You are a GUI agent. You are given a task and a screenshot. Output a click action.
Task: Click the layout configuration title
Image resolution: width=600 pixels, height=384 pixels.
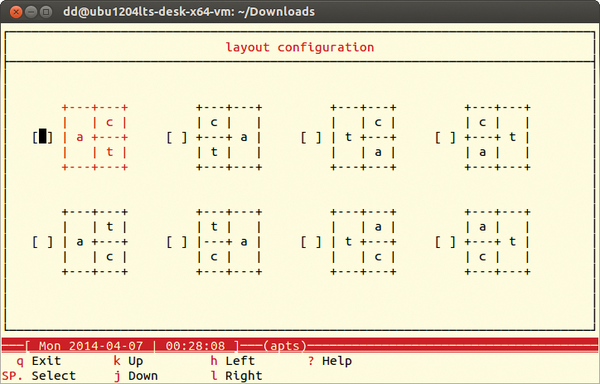[x=300, y=47]
